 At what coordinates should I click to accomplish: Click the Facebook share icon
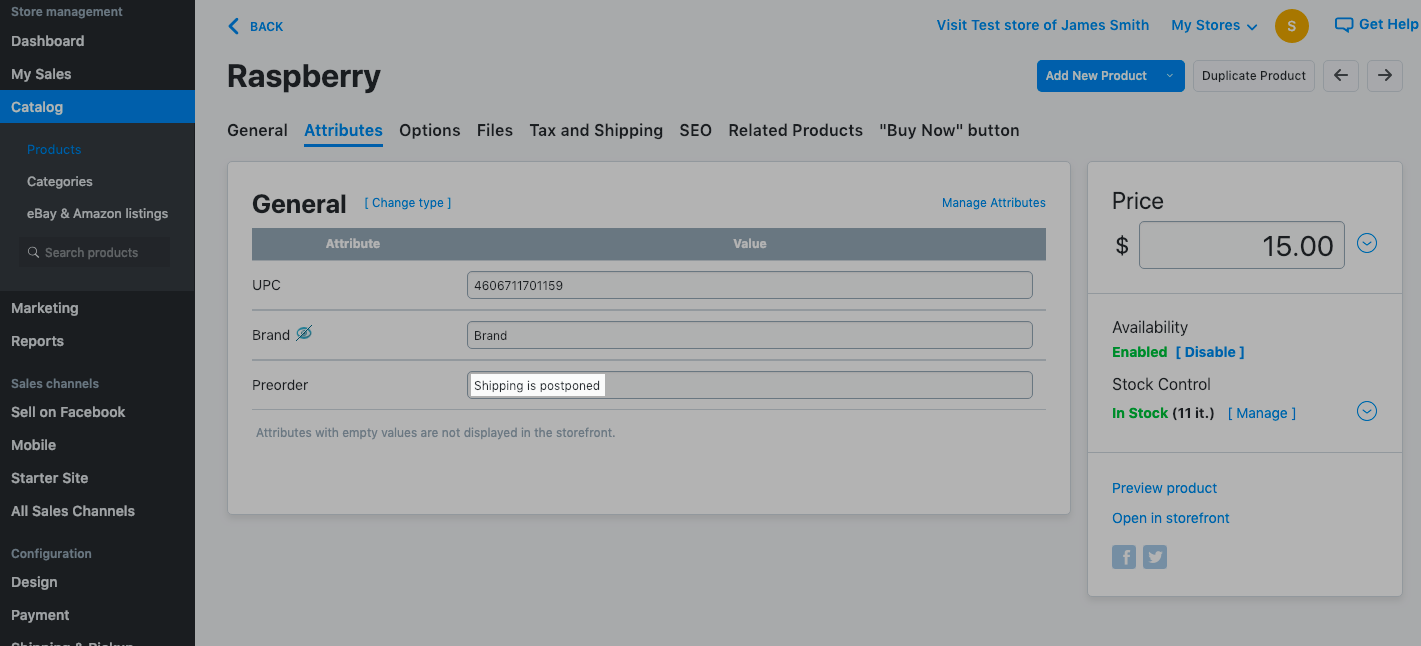coord(1124,557)
